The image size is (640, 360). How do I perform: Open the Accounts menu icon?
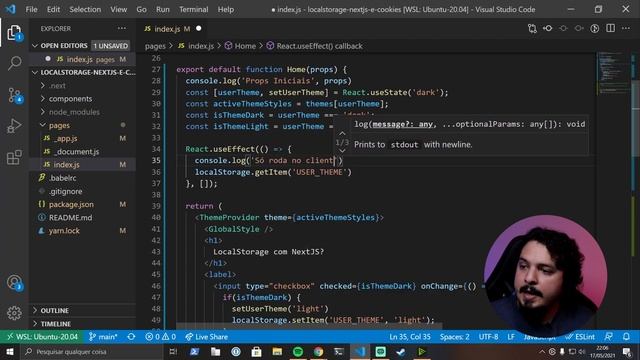tap(14, 282)
